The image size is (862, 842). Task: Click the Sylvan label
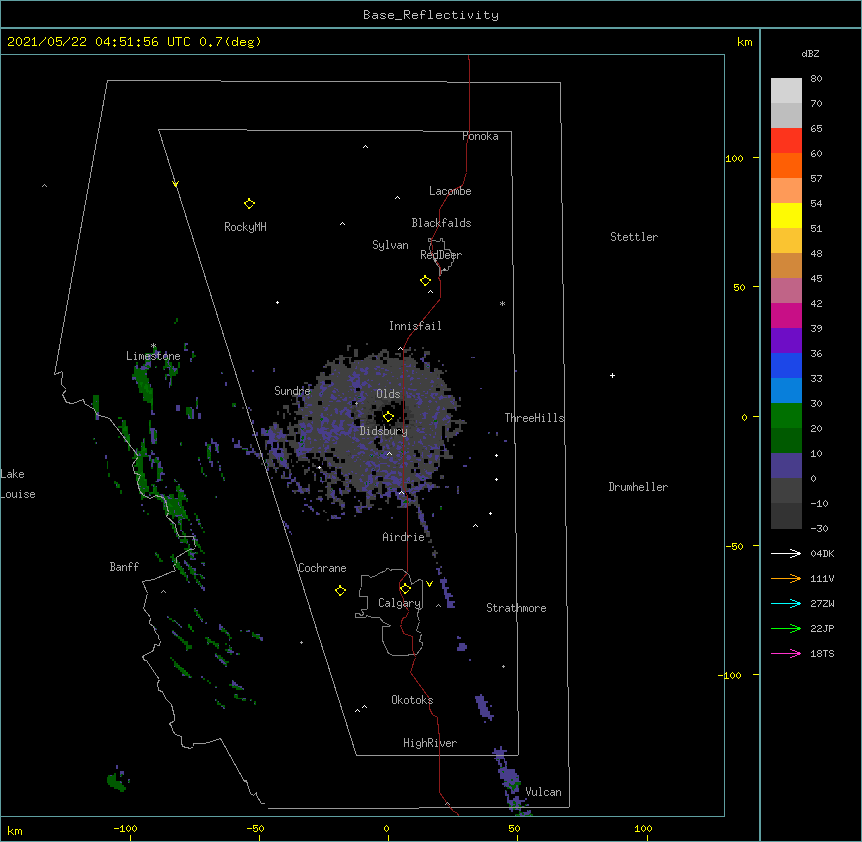pyautogui.click(x=390, y=245)
